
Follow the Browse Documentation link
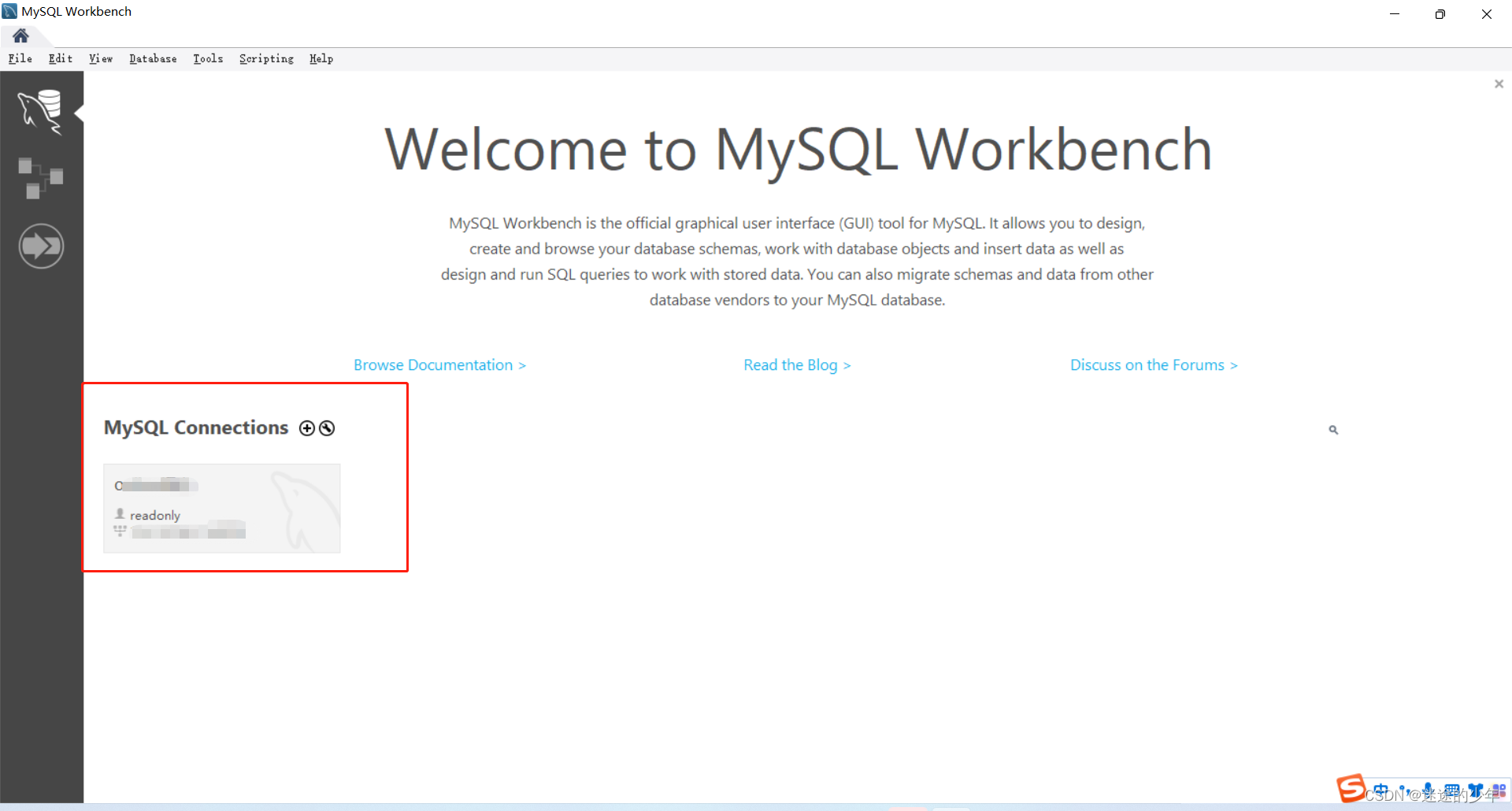439,365
